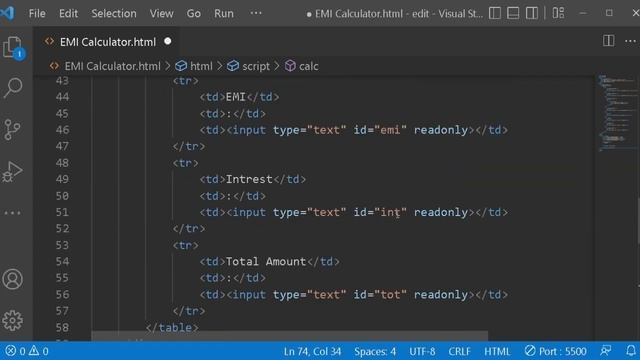Open errors and warnings status item
This screenshot has height=360, width=640.
(27, 351)
